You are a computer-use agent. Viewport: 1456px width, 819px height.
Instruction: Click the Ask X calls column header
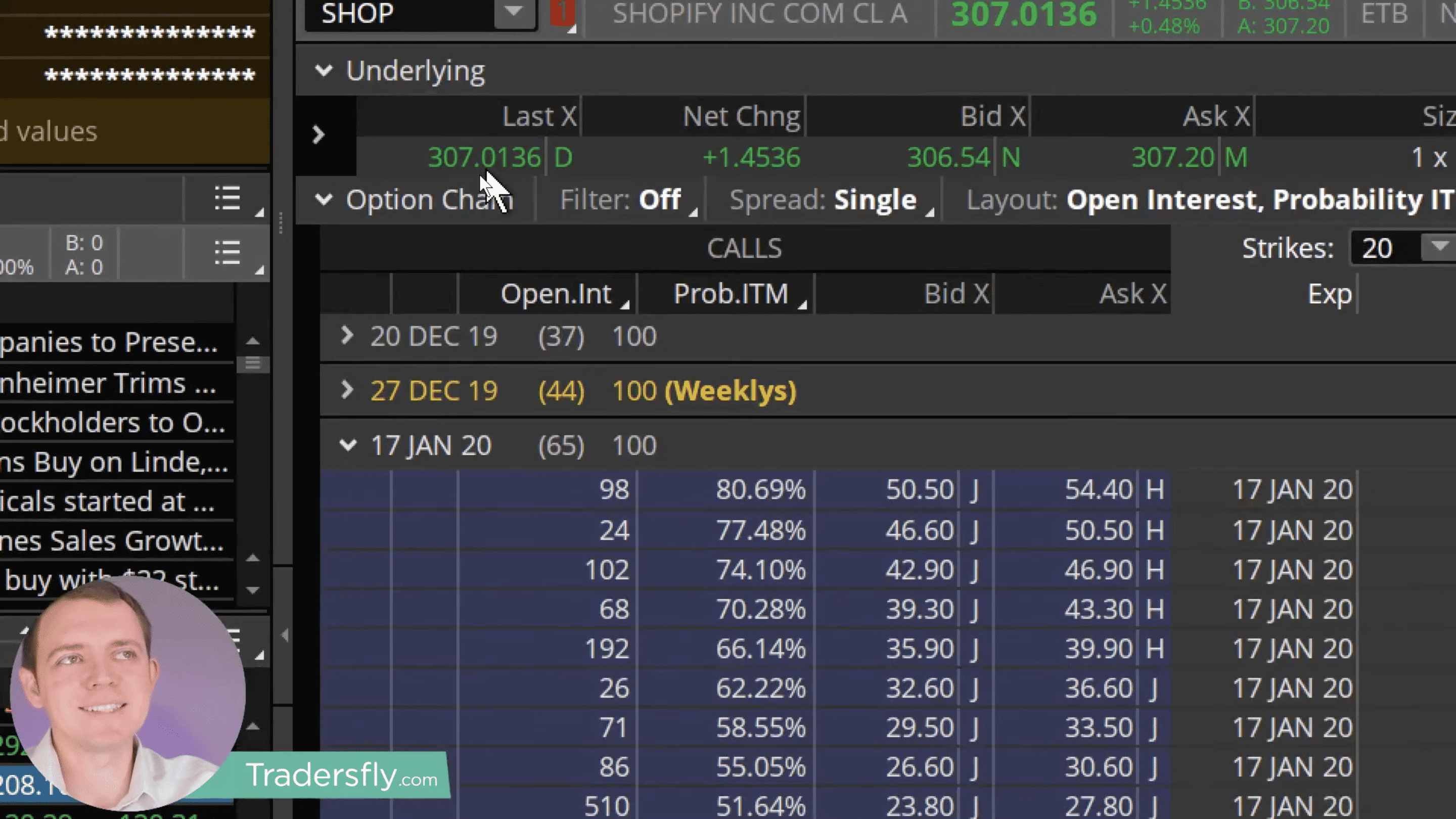coord(1132,294)
